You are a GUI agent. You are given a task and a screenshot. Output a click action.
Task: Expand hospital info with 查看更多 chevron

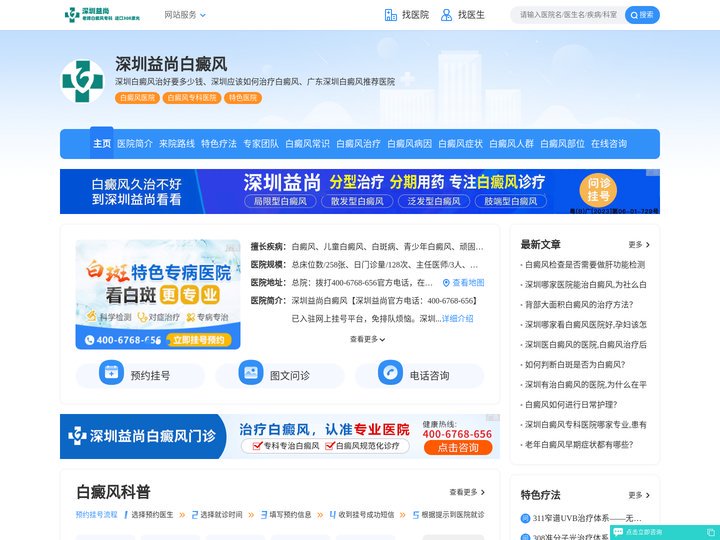(367, 339)
